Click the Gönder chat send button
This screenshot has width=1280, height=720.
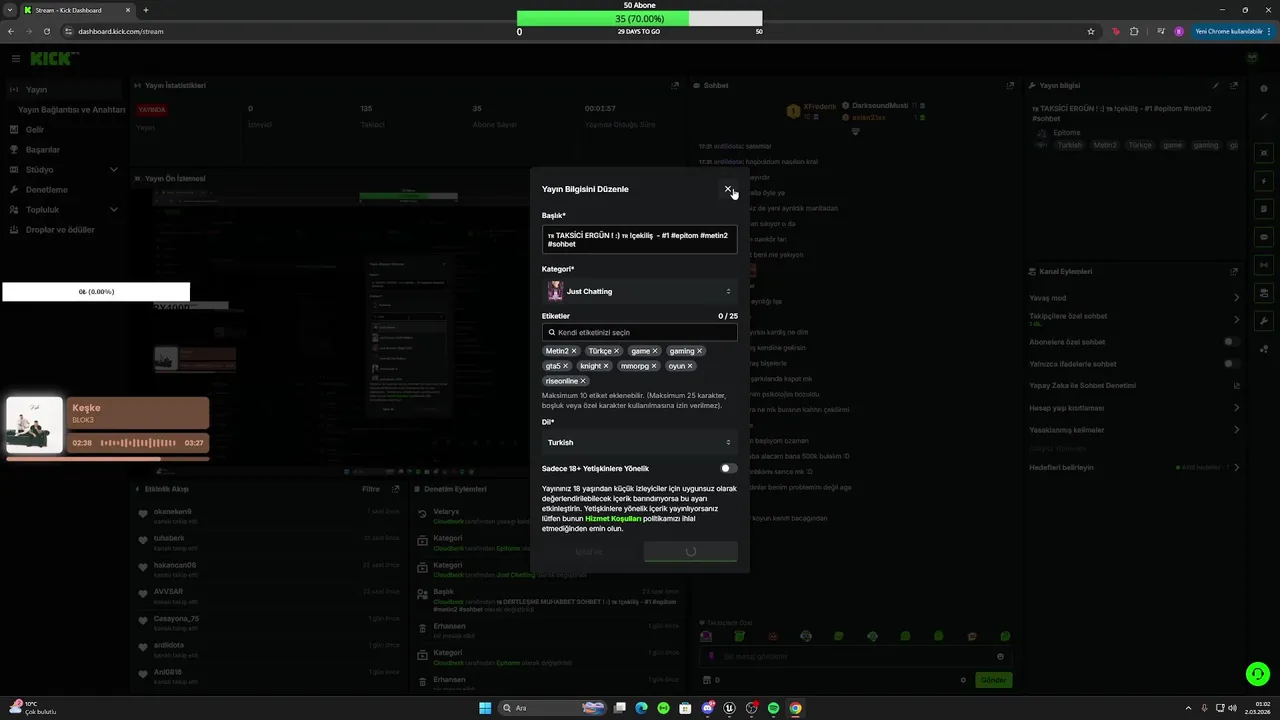tap(993, 680)
